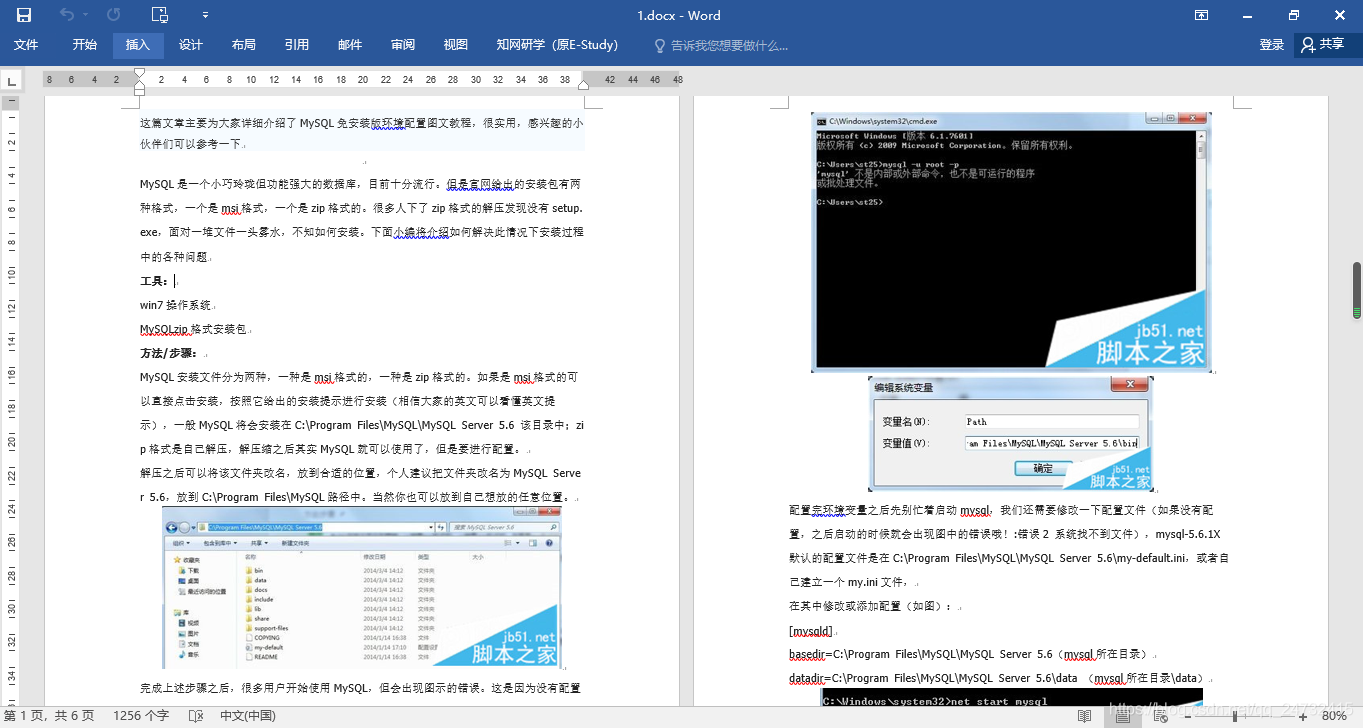The image size is (1363, 728).
Task: Save the document via Quick Access save icon
Action: (24, 15)
